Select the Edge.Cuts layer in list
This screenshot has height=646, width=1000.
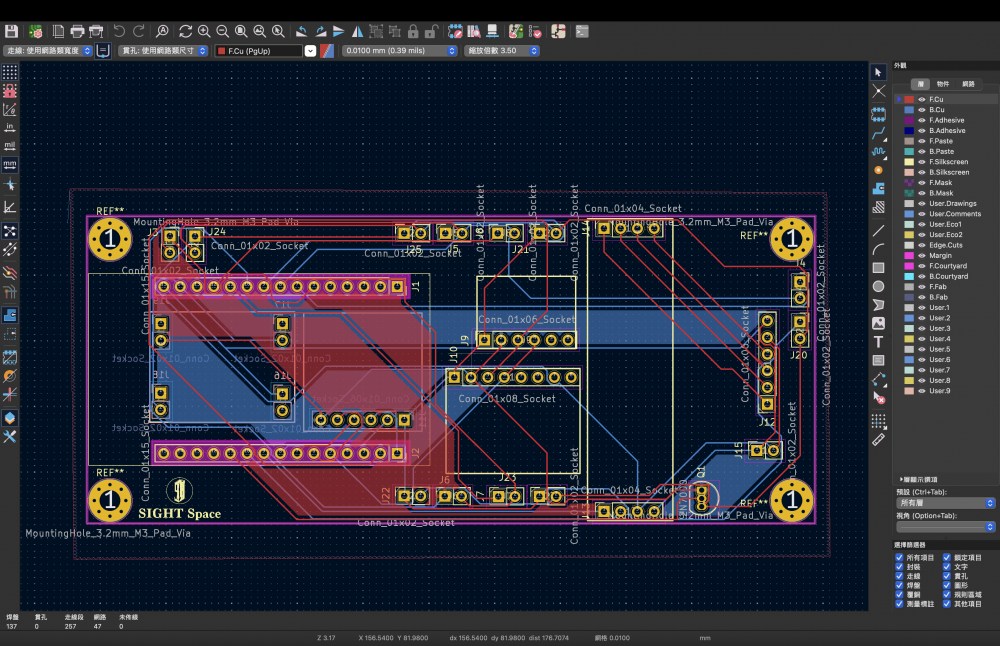tap(945, 245)
